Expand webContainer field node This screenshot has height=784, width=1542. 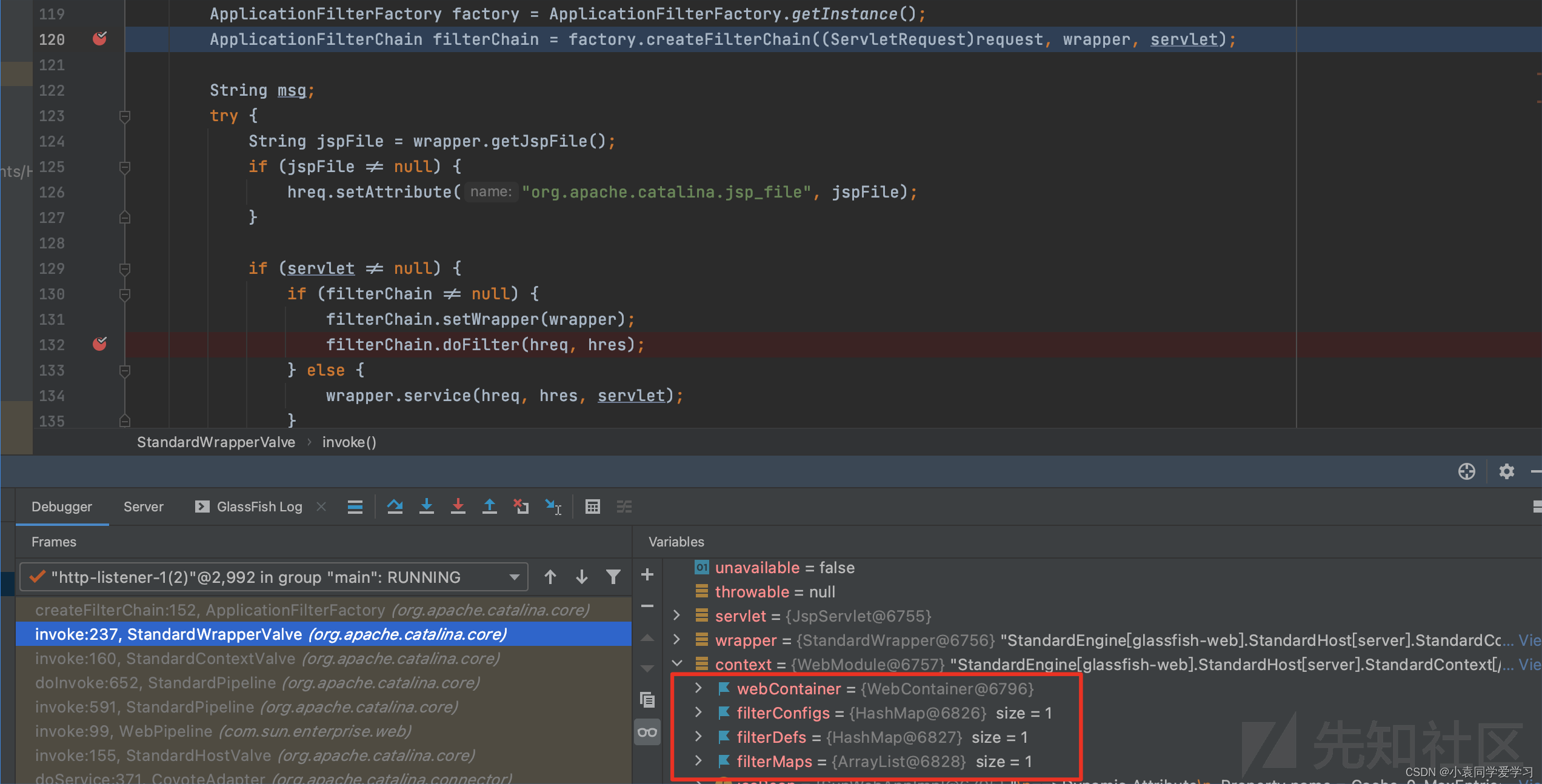pyautogui.click(x=698, y=688)
